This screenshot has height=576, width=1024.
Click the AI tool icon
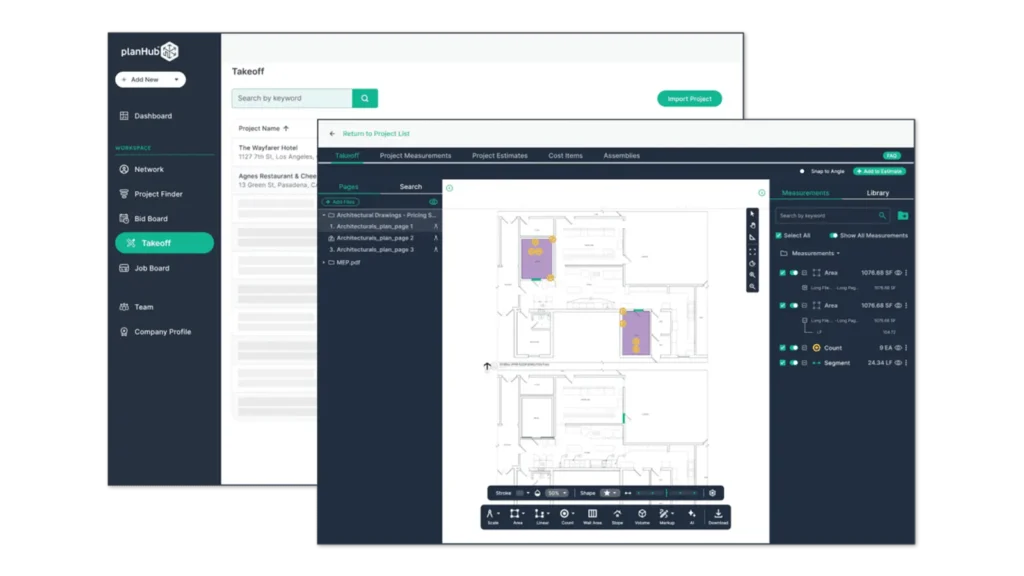[692, 516]
